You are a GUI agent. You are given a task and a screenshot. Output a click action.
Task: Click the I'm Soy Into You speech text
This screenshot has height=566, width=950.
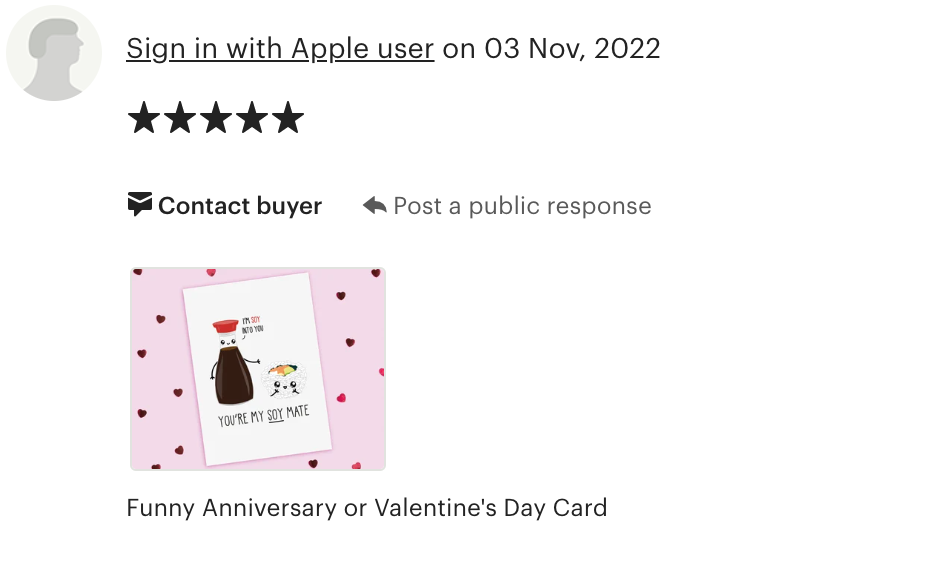253,325
